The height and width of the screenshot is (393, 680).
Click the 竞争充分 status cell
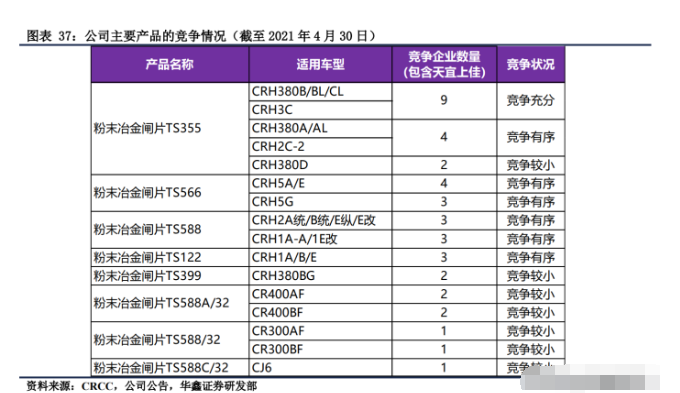[530, 101]
